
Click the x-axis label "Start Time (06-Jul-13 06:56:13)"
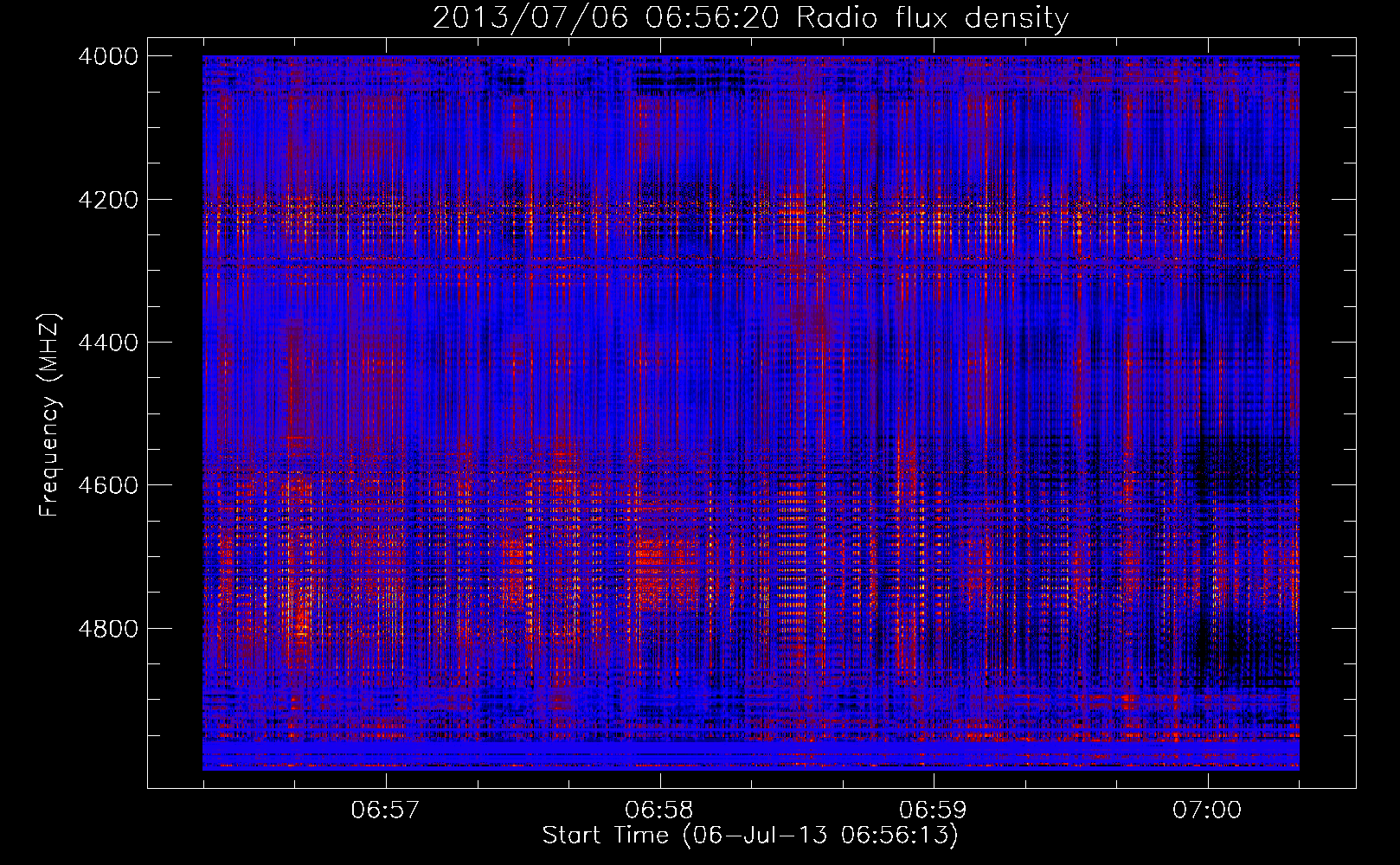(750, 836)
